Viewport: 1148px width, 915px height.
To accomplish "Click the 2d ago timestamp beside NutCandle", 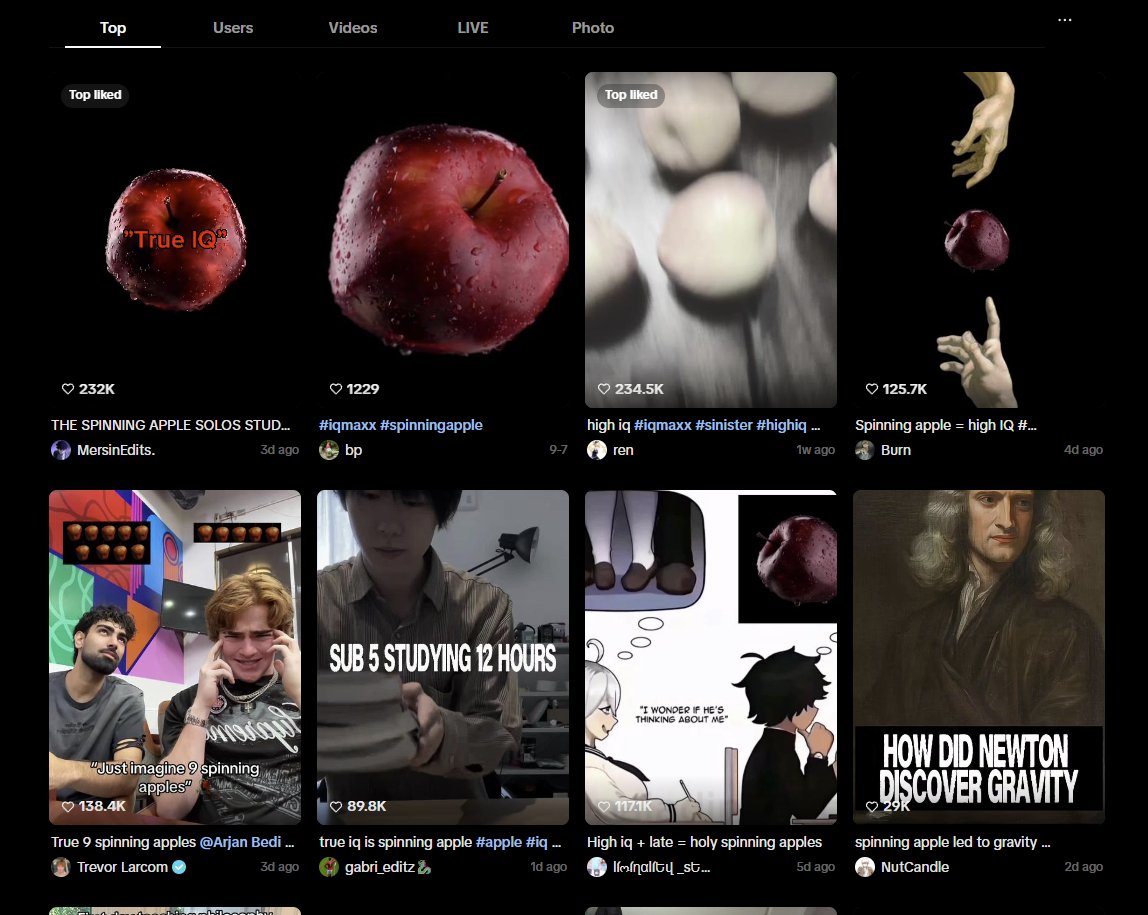I will pyautogui.click(x=1084, y=867).
